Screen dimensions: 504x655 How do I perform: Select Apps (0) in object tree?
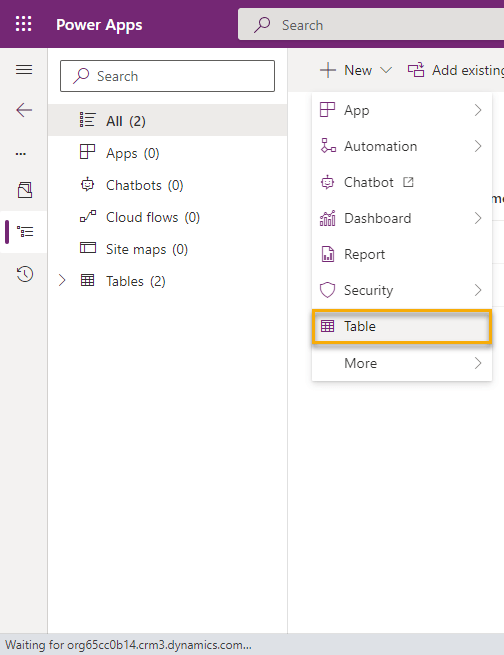point(168,152)
